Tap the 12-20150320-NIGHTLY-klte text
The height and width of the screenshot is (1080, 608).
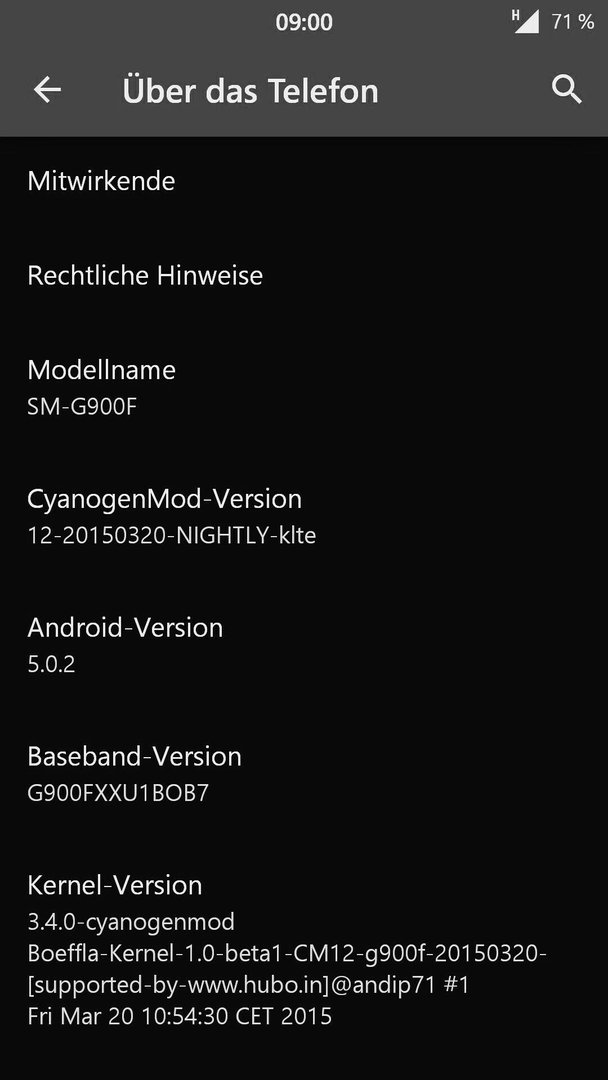[x=171, y=536]
